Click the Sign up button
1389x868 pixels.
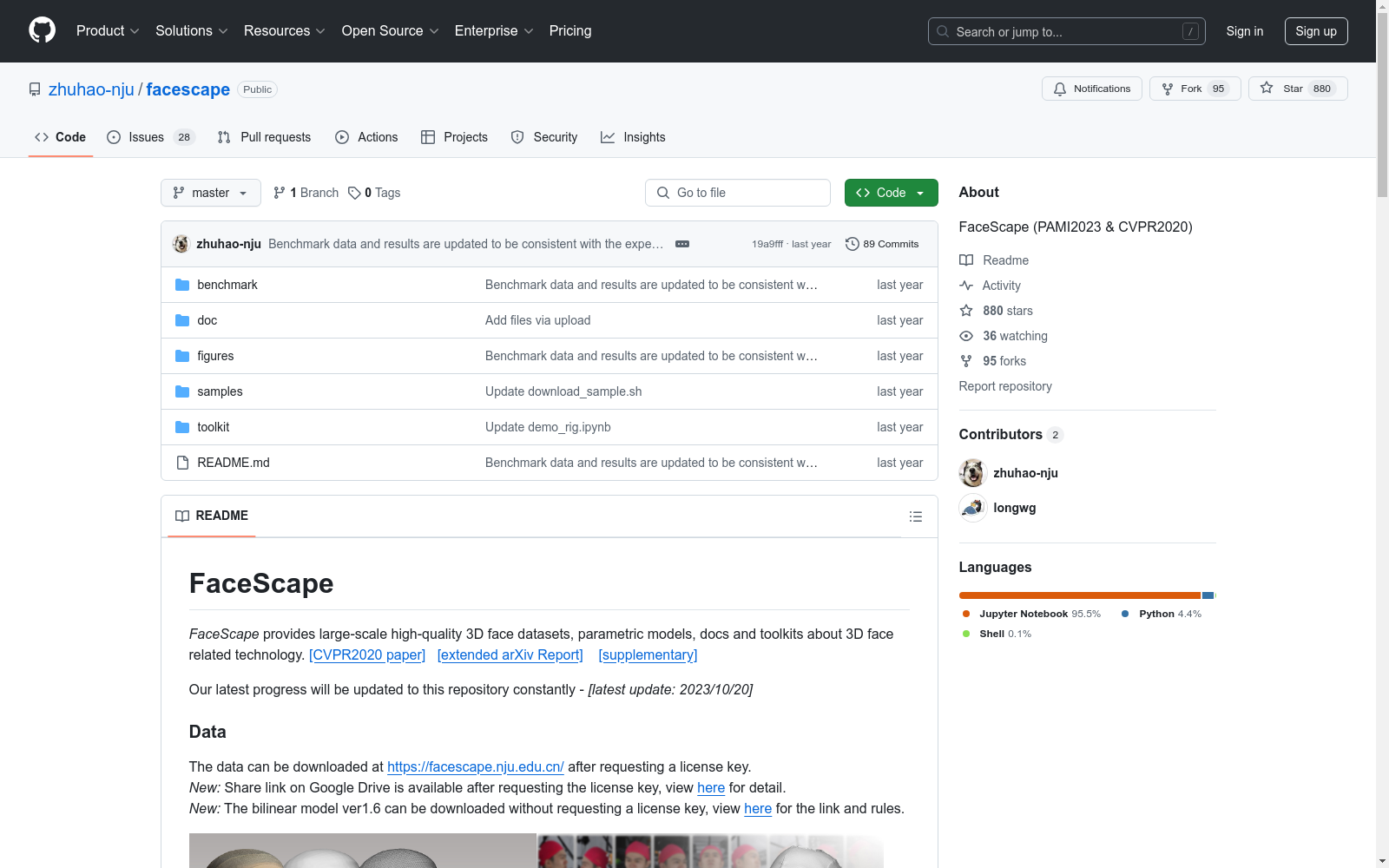pos(1316,31)
